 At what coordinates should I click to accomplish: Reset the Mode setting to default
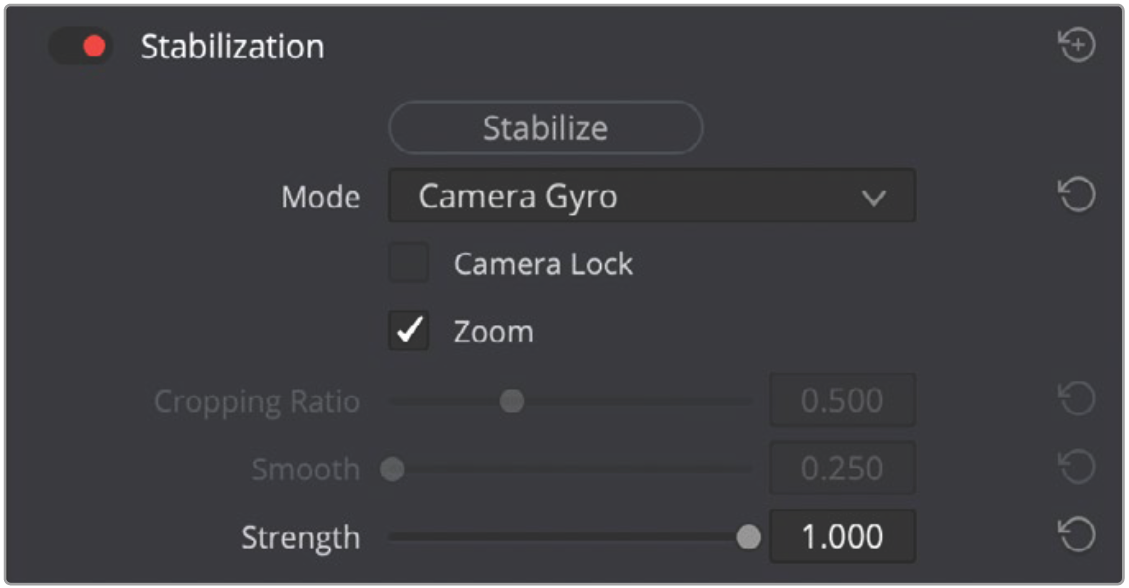click(1077, 196)
